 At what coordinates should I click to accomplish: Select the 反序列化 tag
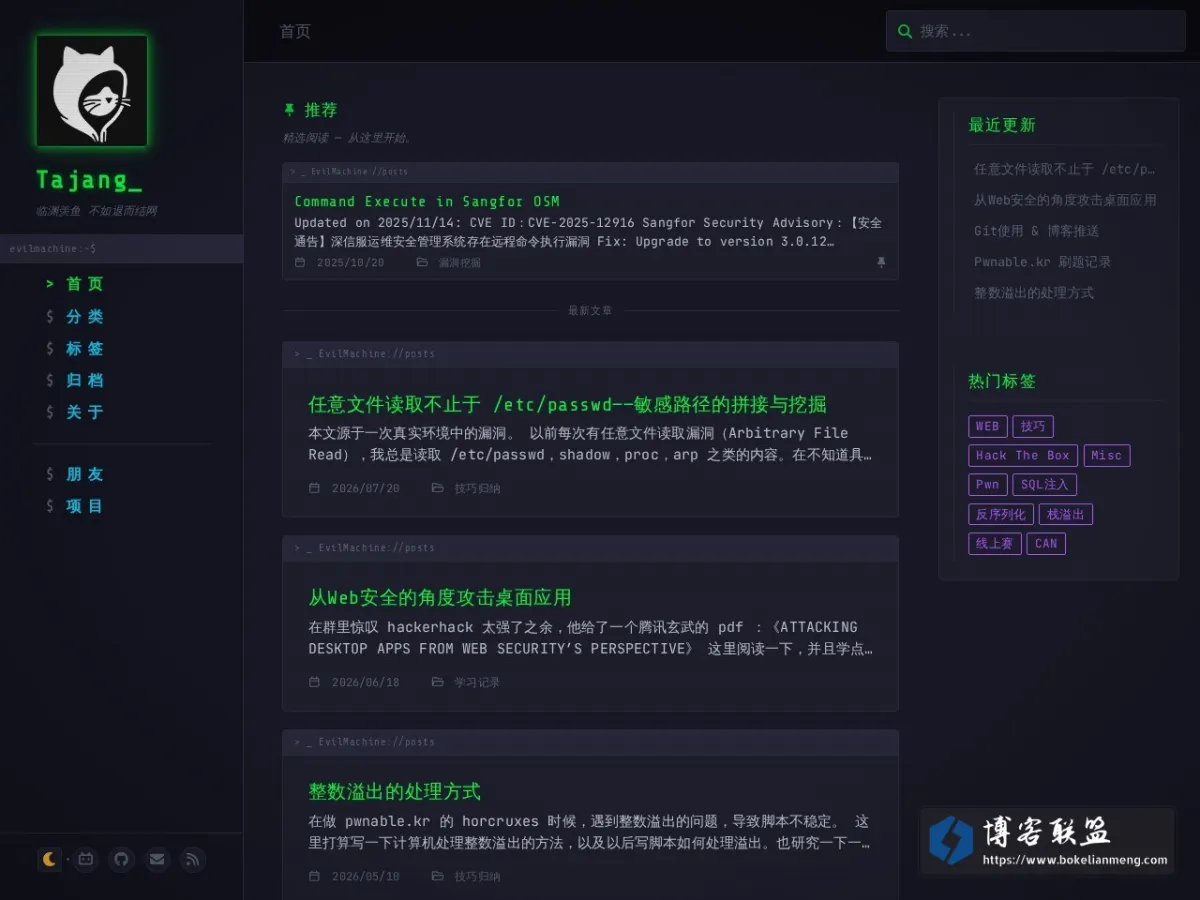click(x=1001, y=514)
